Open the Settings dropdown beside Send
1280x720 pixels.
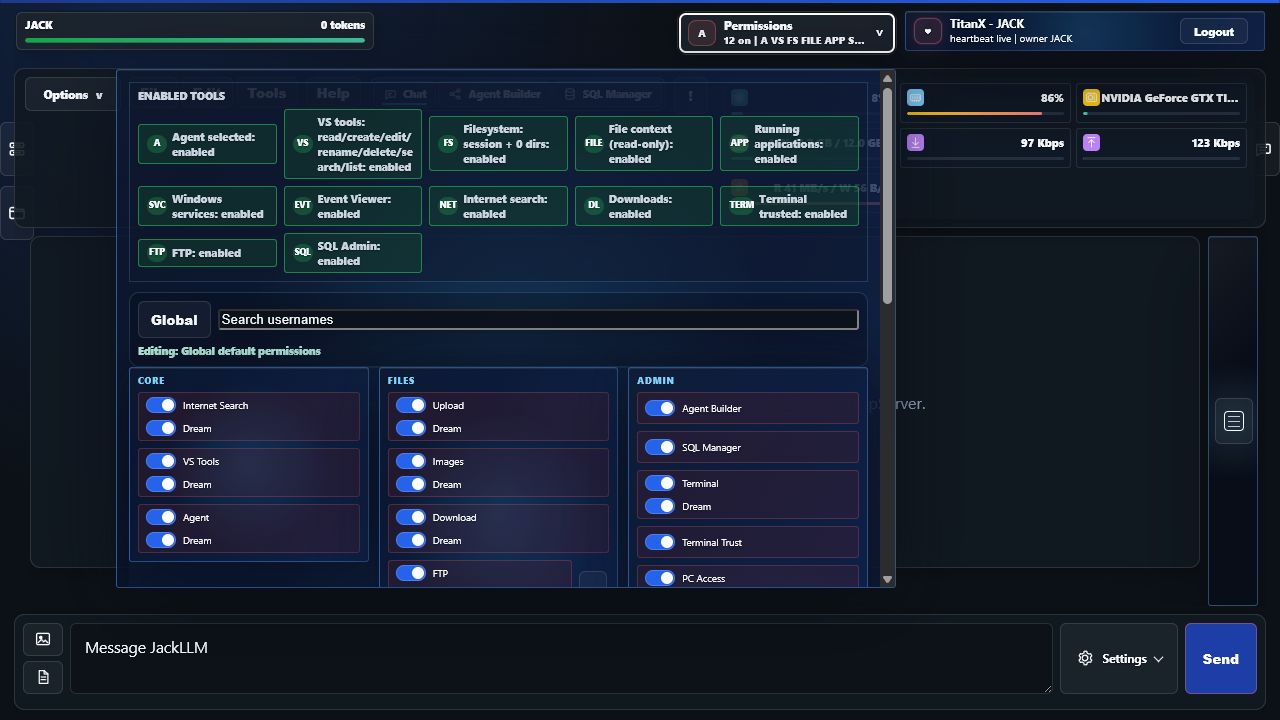pyautogui.click(x=1120, y=659)
